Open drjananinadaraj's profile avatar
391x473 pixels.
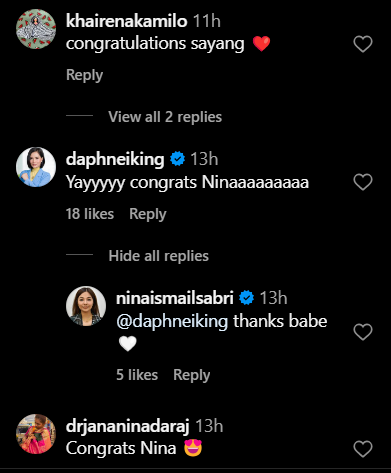pos(36,434)
